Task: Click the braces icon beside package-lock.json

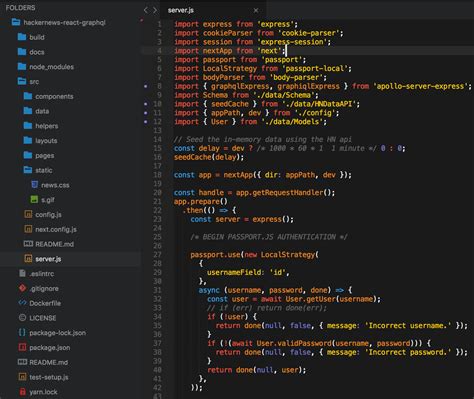Action: pos(22,332)
